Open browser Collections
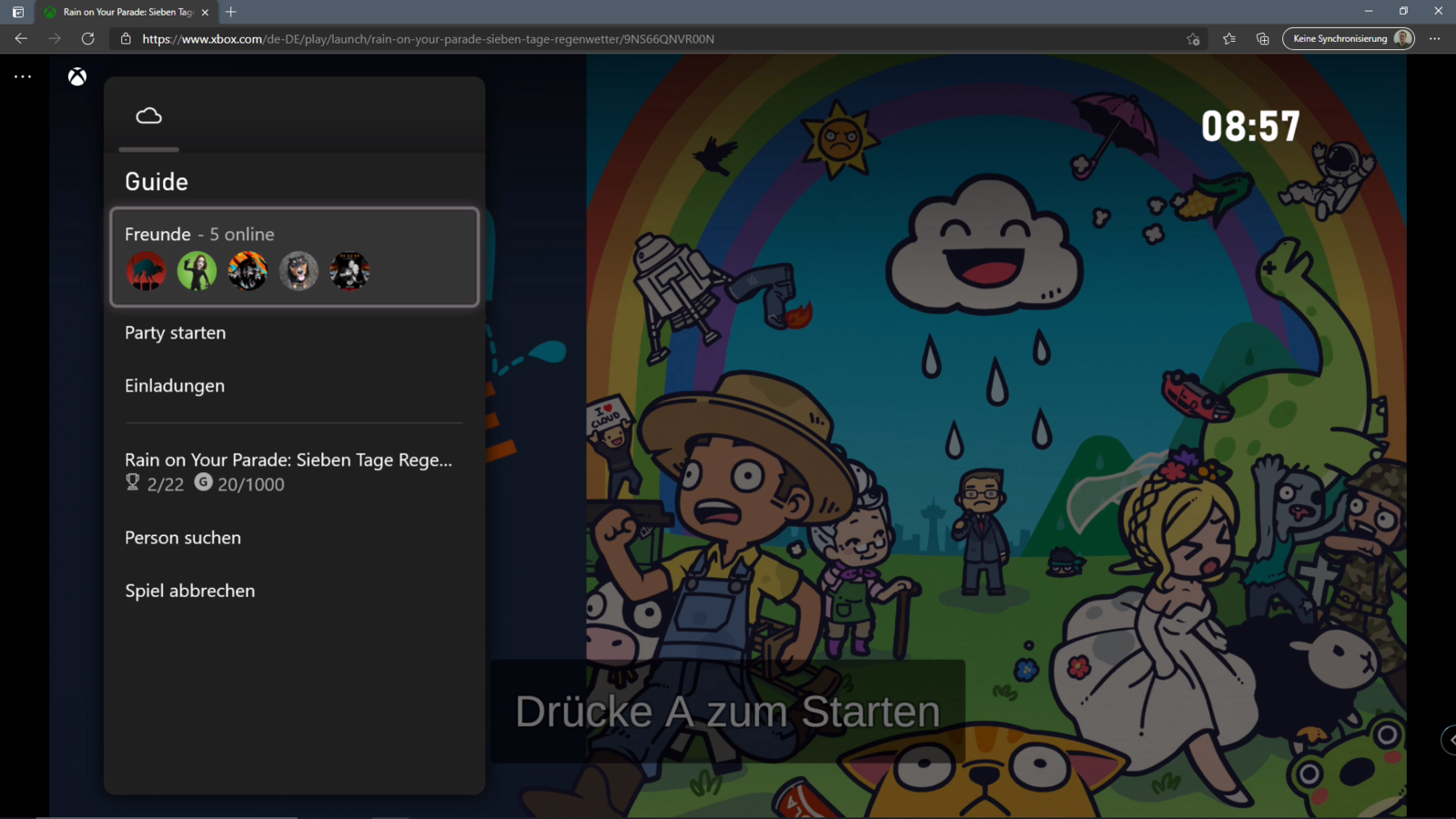 pyautogui.click(x=1263, y=38)
